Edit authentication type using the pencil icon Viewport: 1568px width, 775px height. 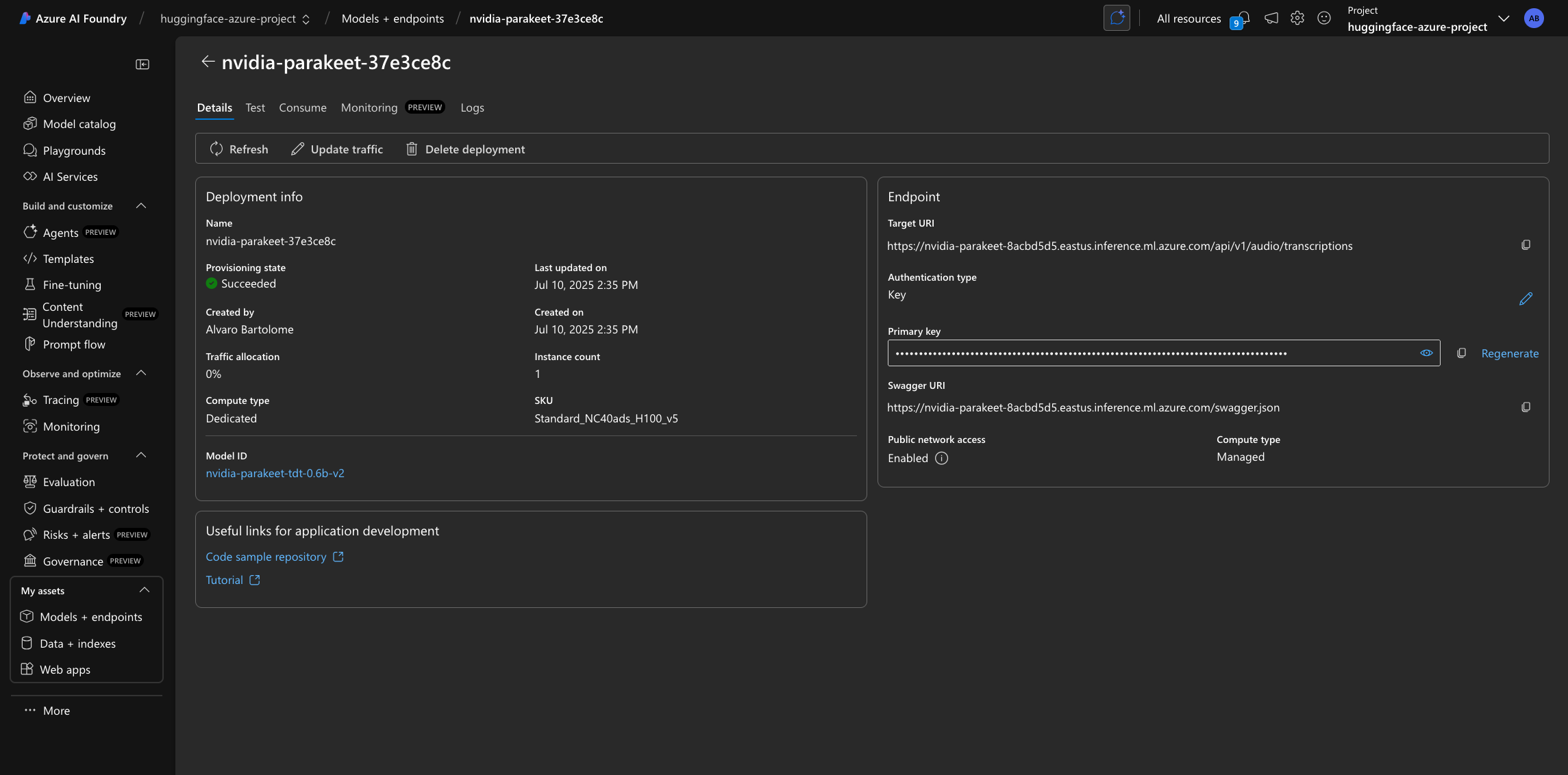click(x=1526, y=298)
